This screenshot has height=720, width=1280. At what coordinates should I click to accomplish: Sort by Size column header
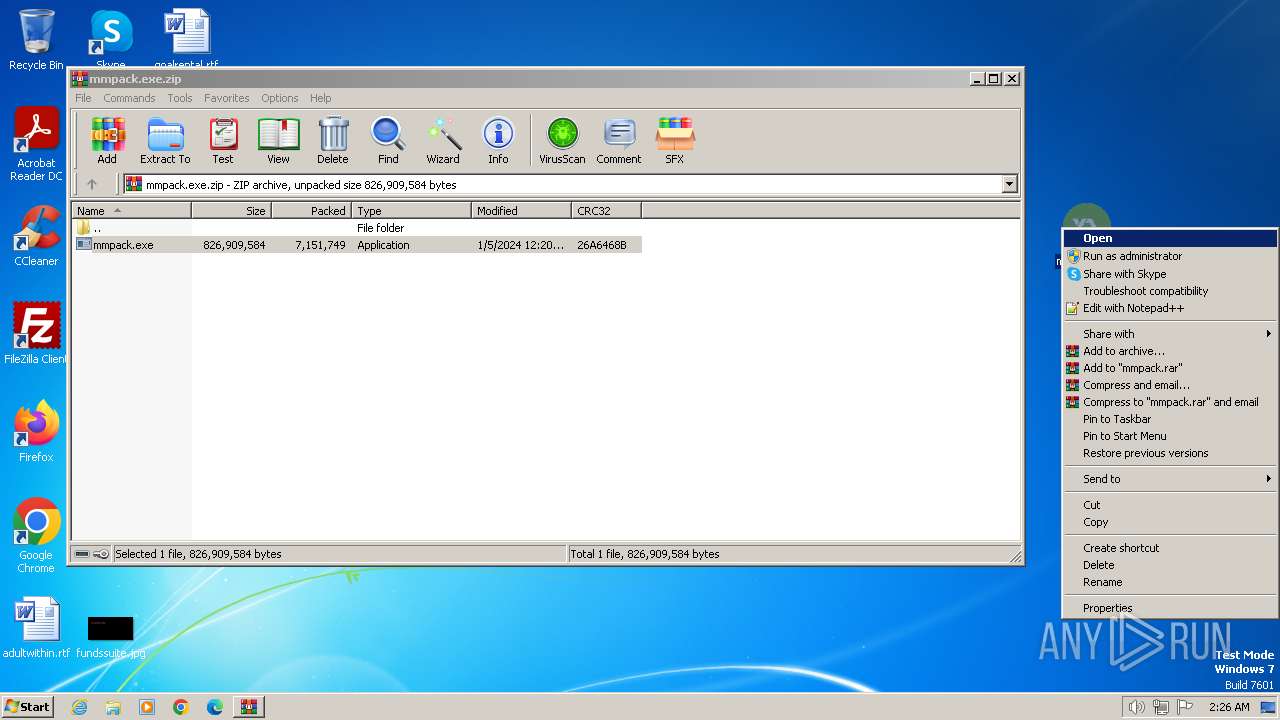point(232,211)
